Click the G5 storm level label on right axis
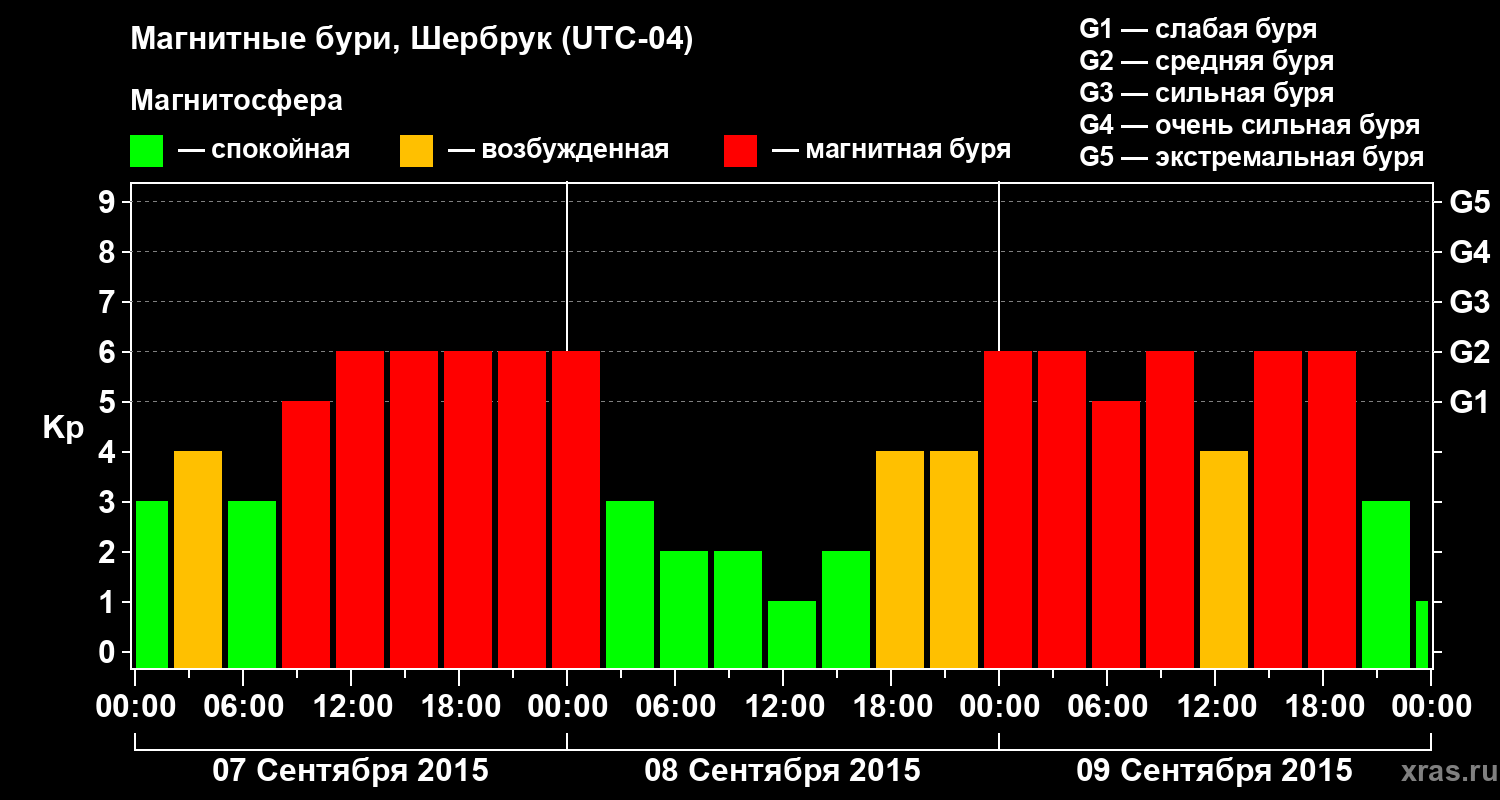 click(x=1469, y=203)
